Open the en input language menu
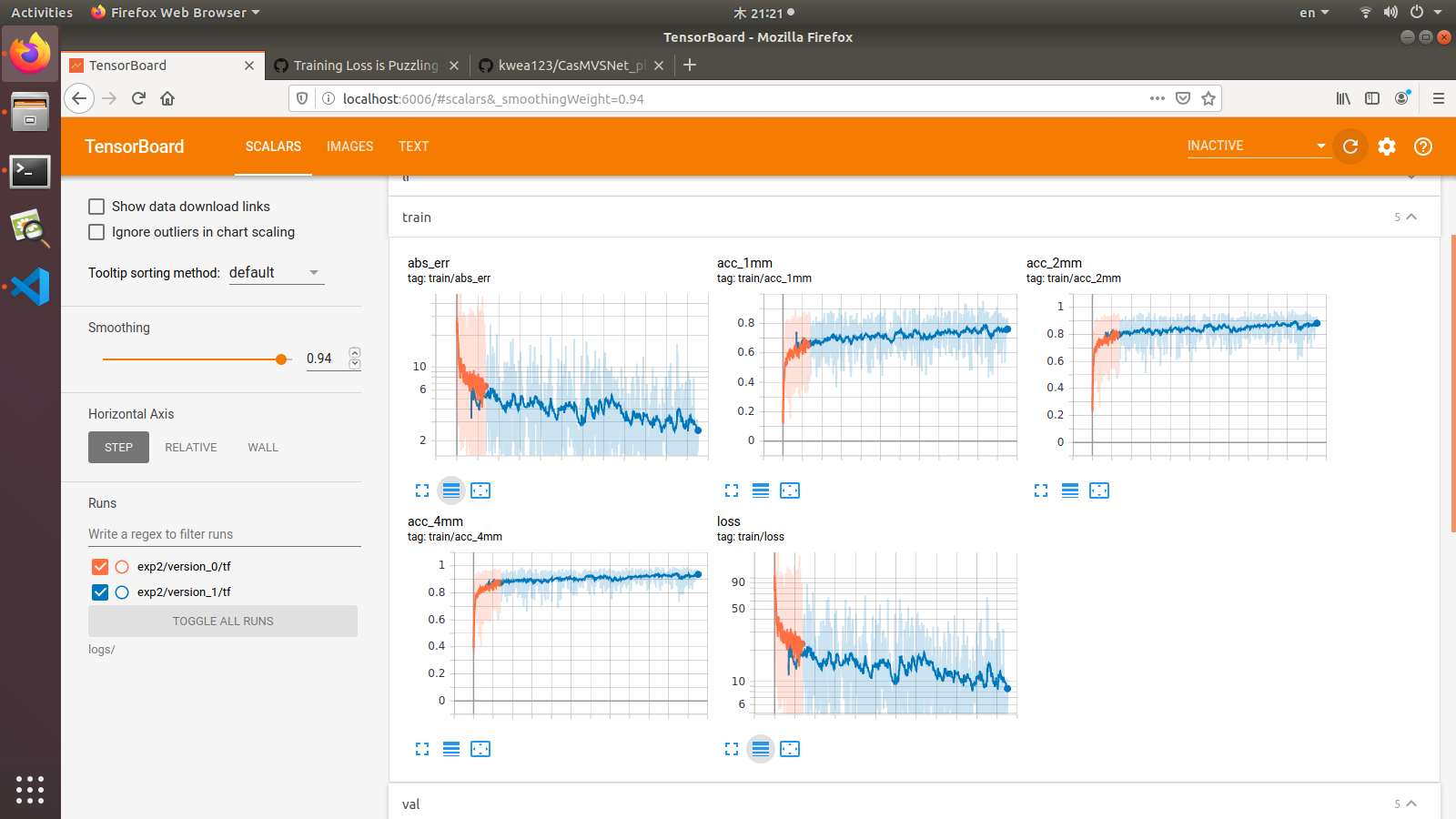The image size is (1456, 819). pos(1314,13)
